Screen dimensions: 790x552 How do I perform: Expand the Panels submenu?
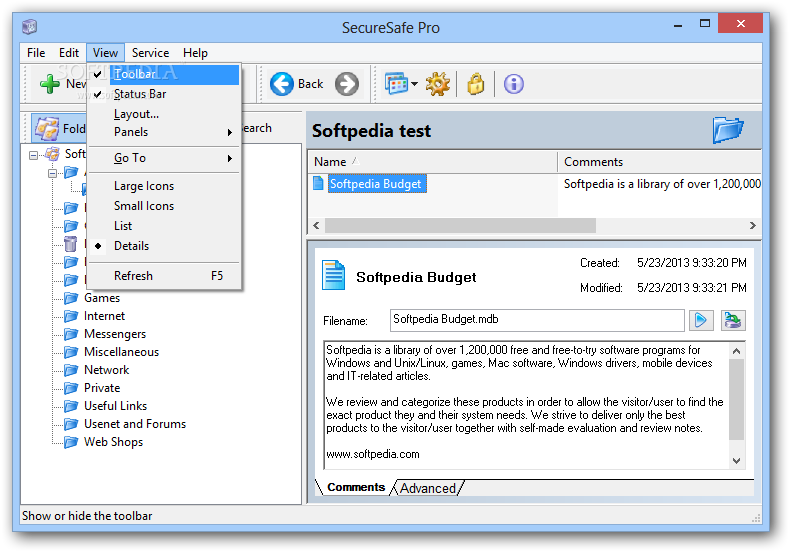[x=164, y=132]
